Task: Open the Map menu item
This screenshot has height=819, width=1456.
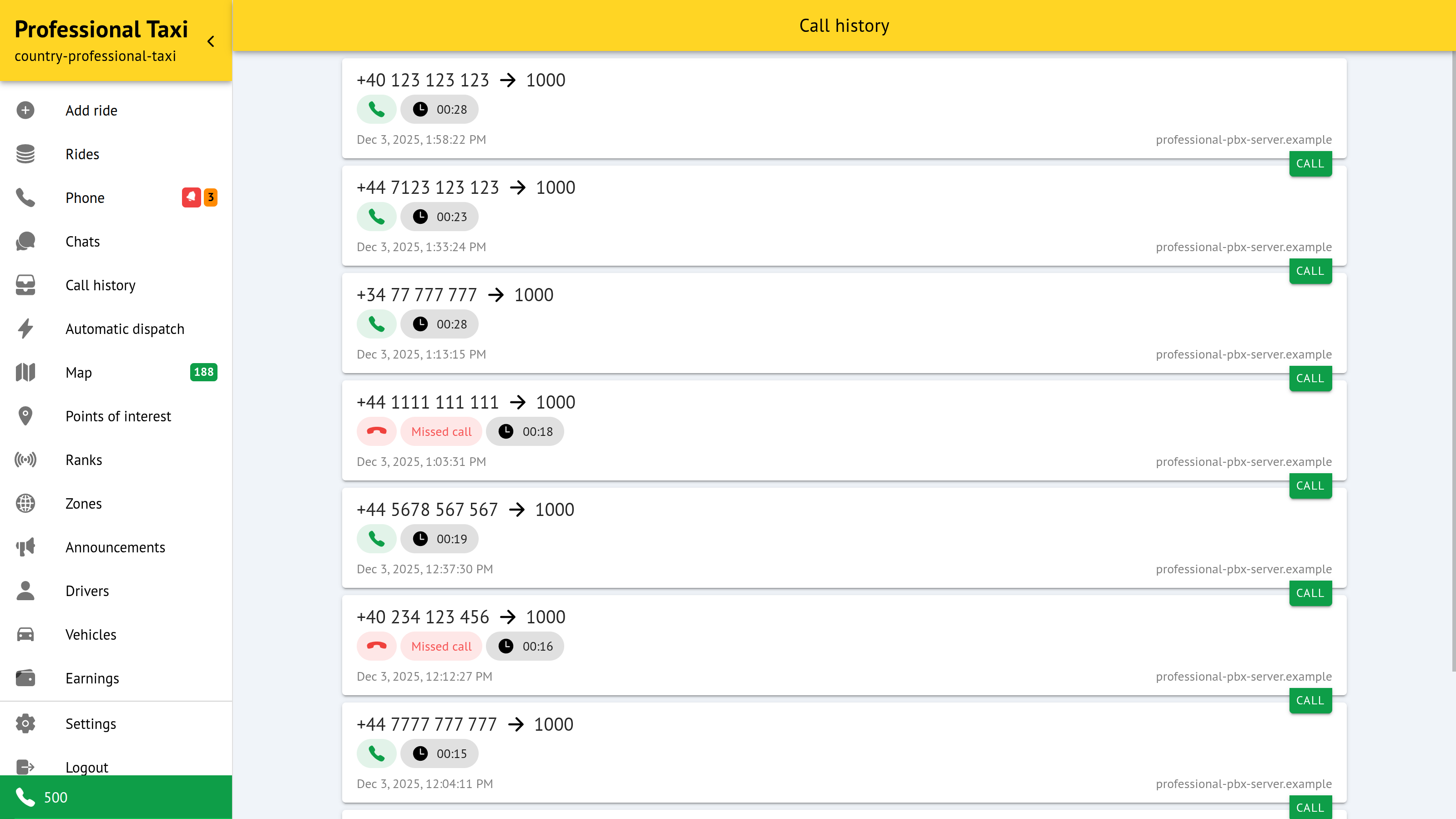Action: tap(79, 373)
